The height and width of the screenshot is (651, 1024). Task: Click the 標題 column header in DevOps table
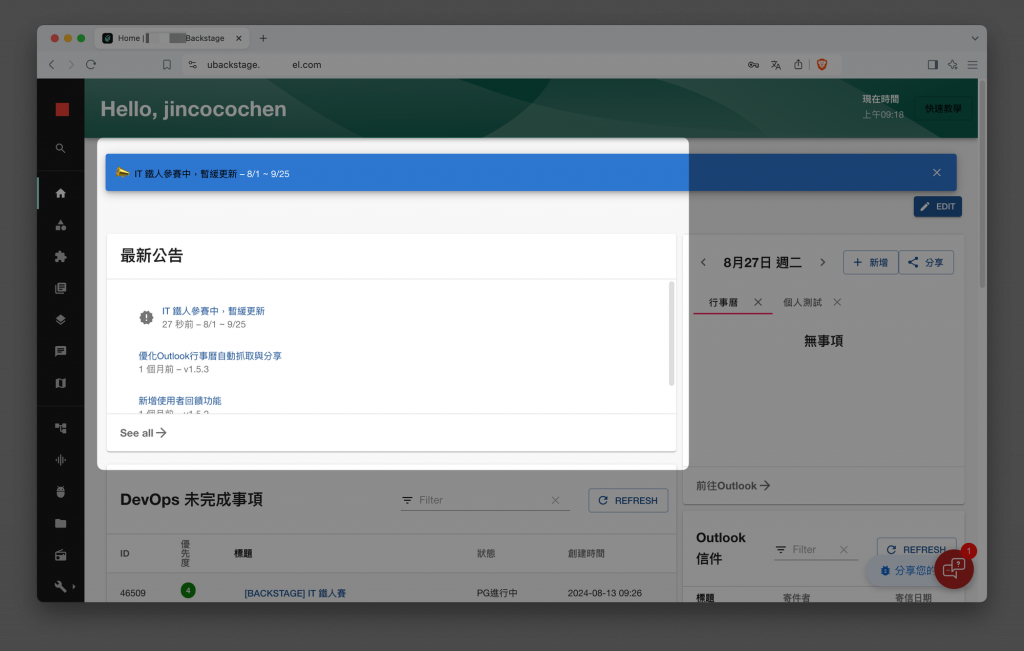click(x=243, y=553)
